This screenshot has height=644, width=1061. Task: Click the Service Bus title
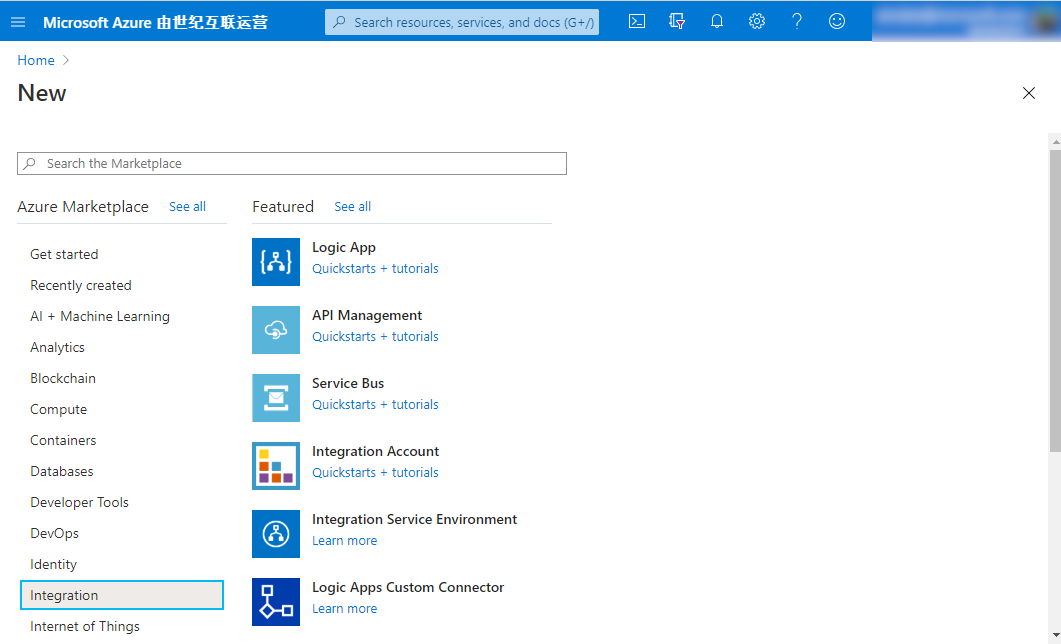(348, 384)
